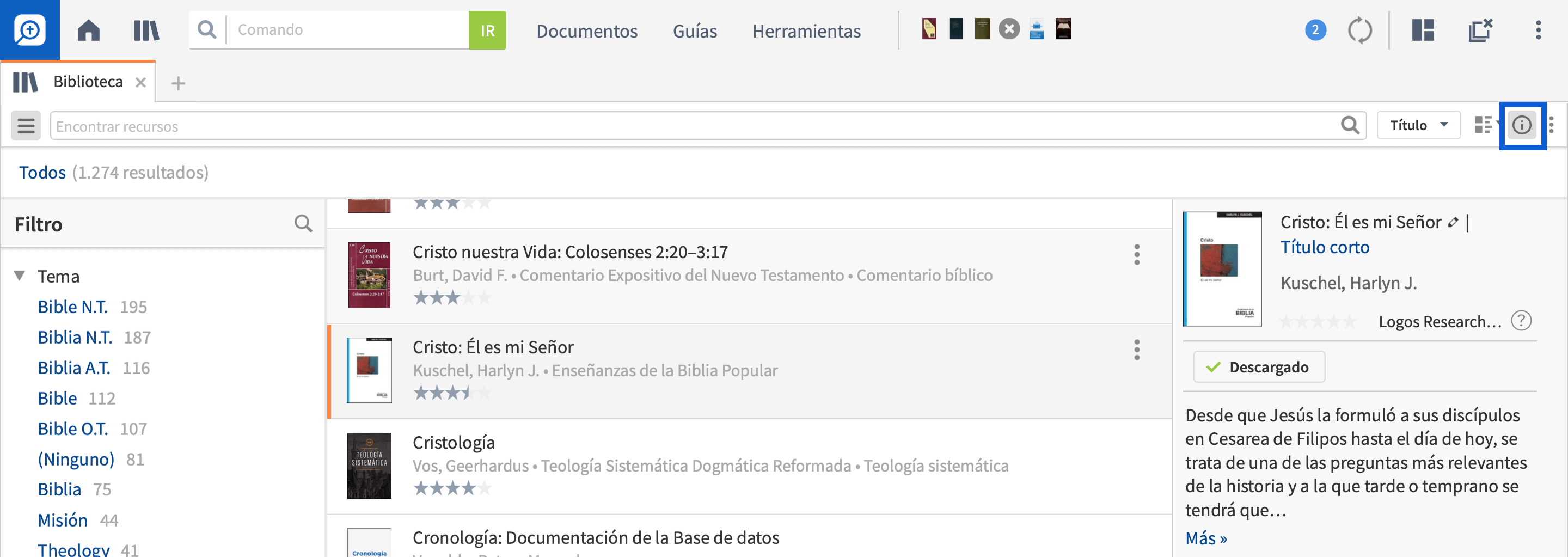1568x557 pixels.
Task: Open the Cristología resource title
Action: click(x=454, y=443)
